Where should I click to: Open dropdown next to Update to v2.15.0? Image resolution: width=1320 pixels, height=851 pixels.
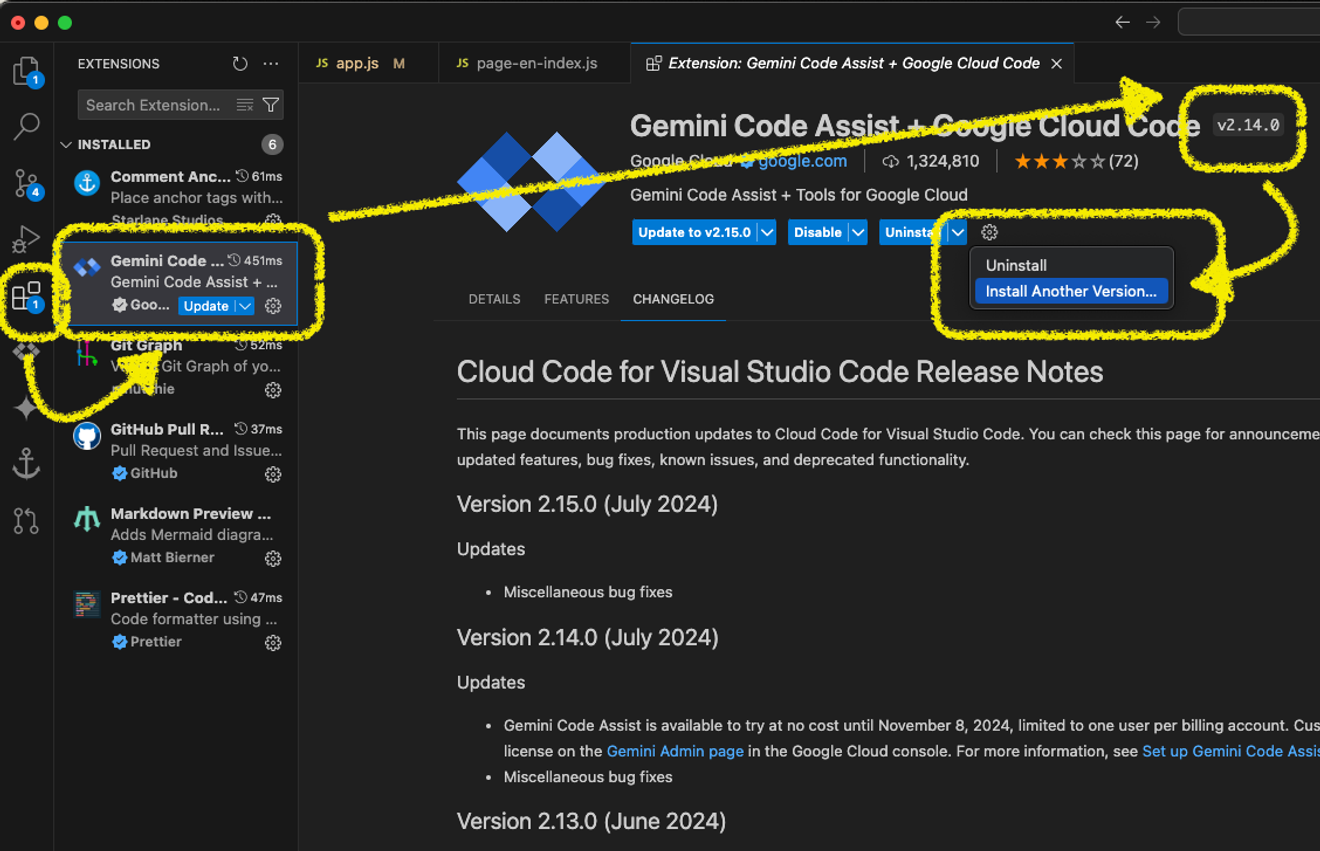[767, 232]
